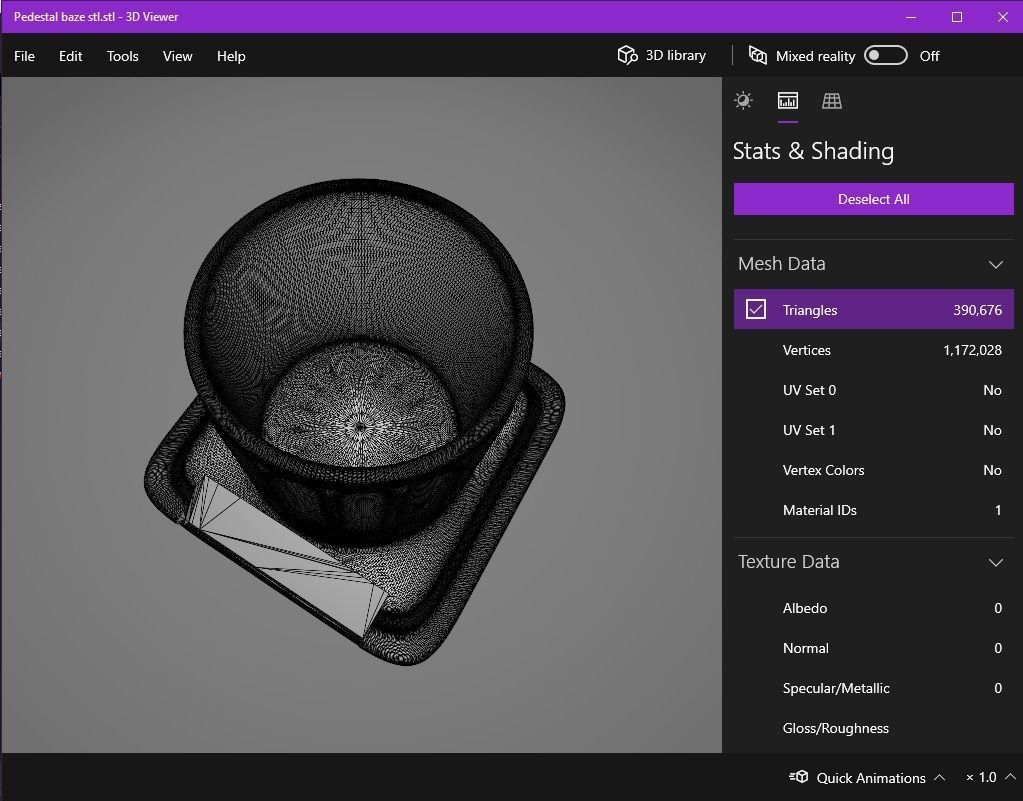Viewport: 1023px width, 801px height.
Task: Click the Deselect All button
Action: click(874, 199)
